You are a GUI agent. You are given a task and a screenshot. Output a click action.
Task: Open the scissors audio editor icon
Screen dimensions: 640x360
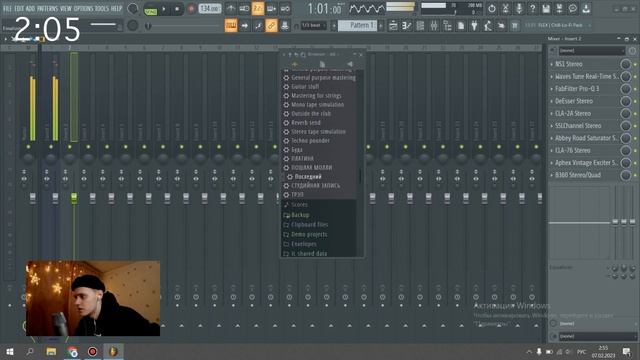(x=505, y=8)
